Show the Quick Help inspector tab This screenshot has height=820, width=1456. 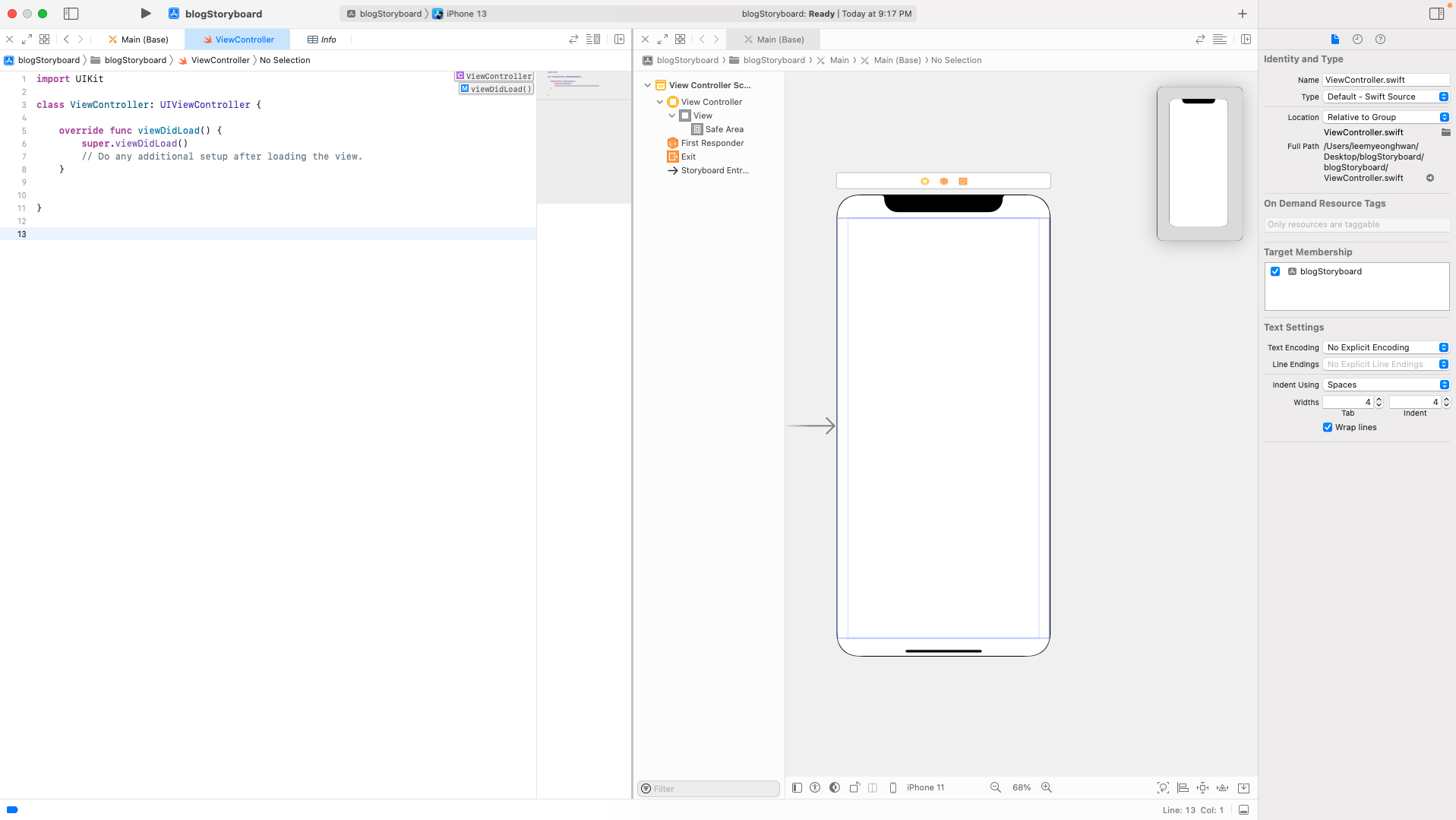click(1380, 40)
